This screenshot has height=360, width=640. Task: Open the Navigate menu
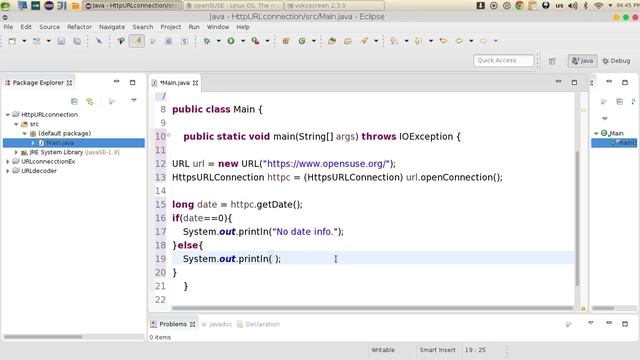(112, 27)
